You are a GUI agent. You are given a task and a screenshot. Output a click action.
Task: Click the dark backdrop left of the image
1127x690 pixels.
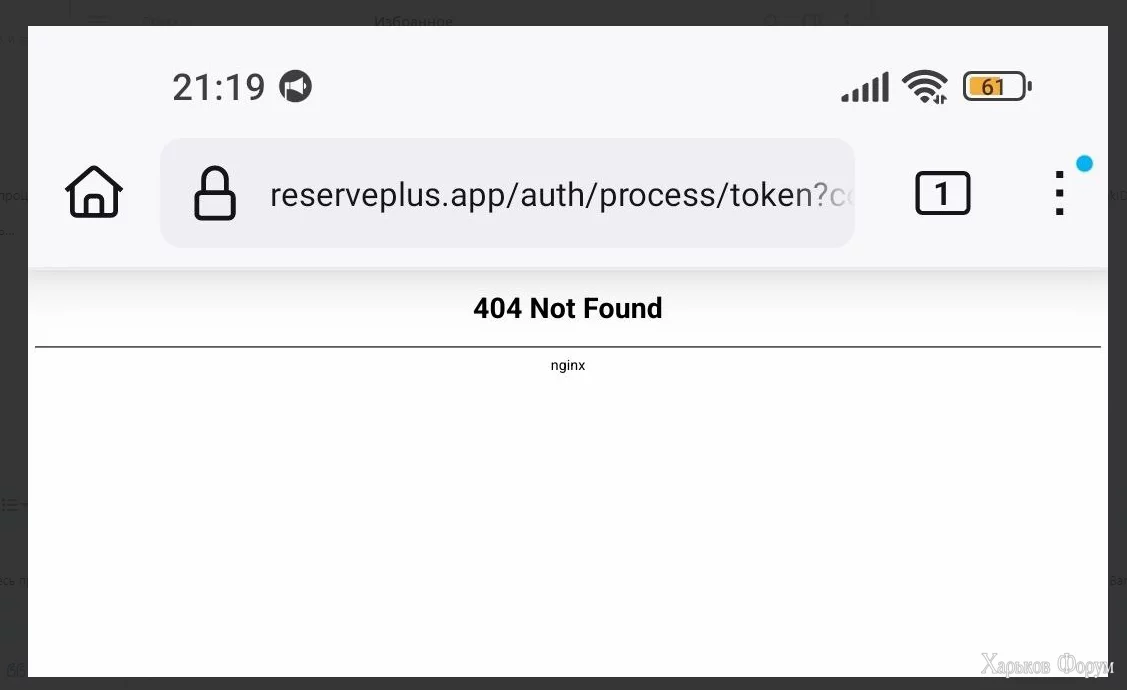click(13, 359)
